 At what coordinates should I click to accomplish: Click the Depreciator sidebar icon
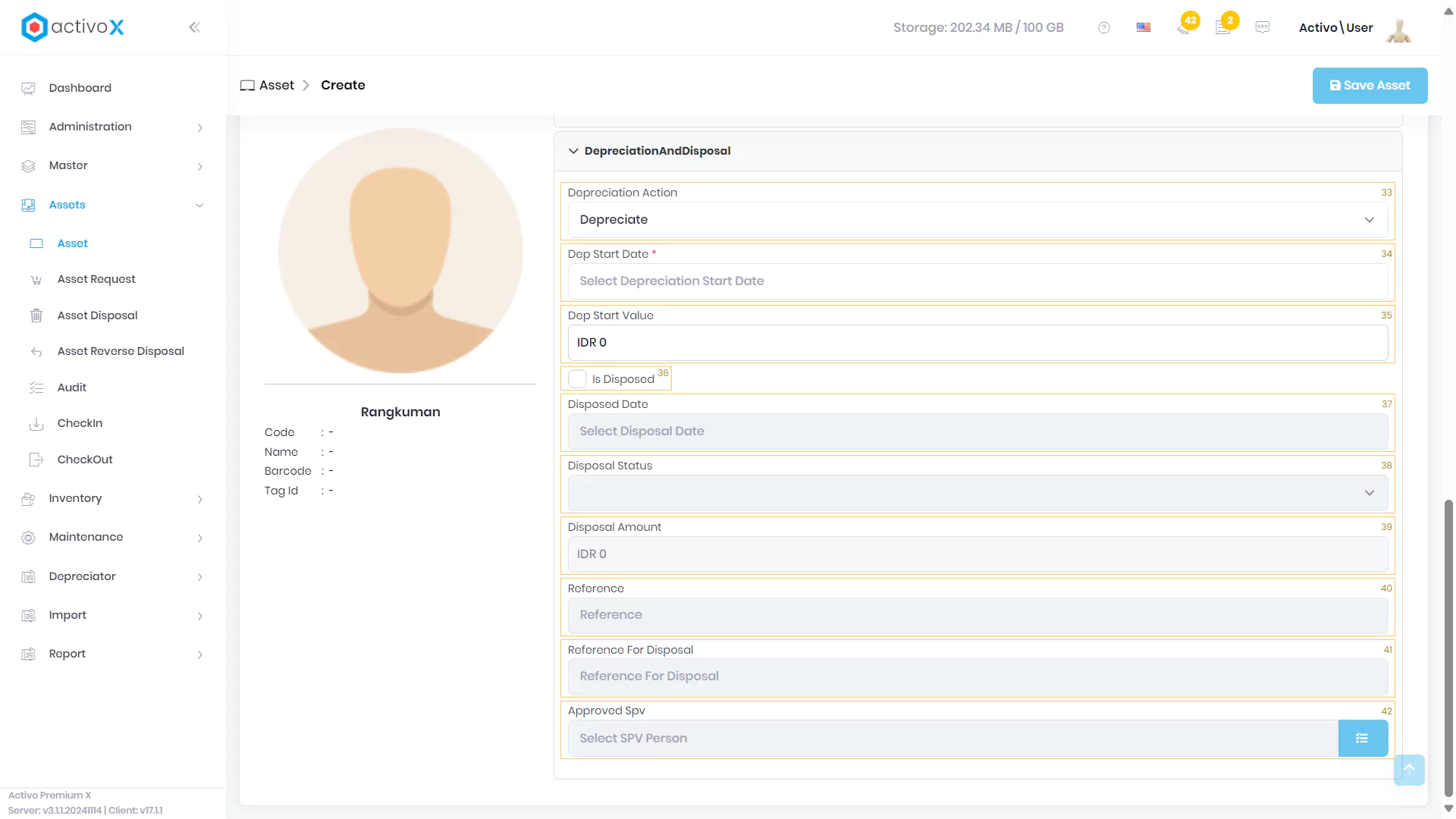click(x=28, y=576)
